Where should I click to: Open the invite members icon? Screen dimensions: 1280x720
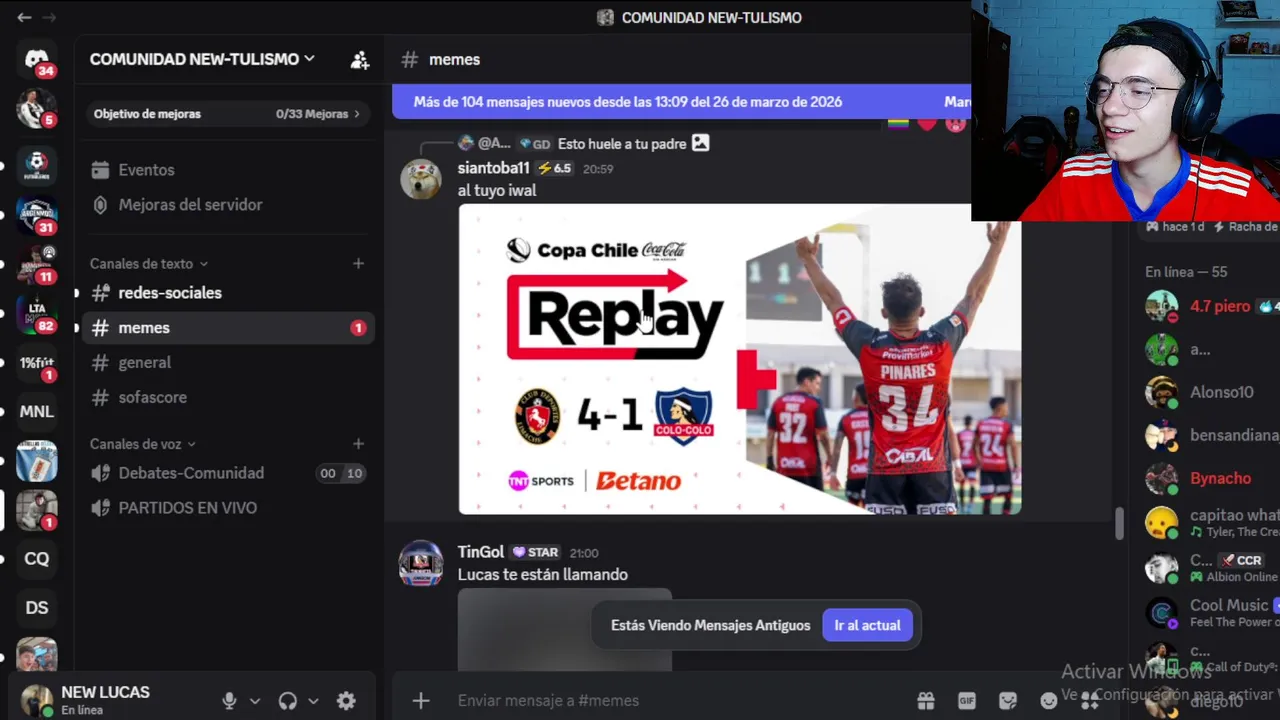359,60
